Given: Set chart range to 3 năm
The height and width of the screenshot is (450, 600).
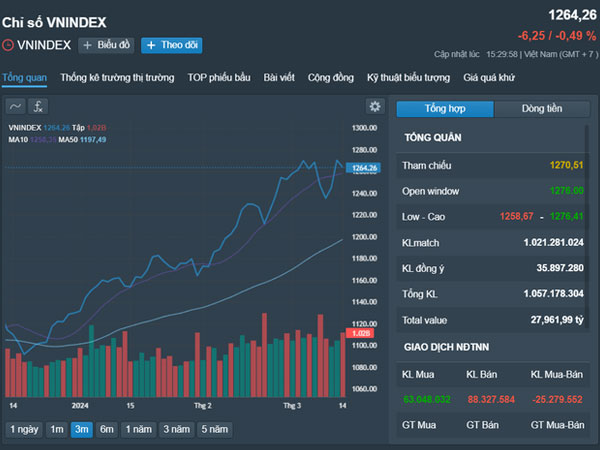Looking at the screenshot, I should (x=176, y=429).
